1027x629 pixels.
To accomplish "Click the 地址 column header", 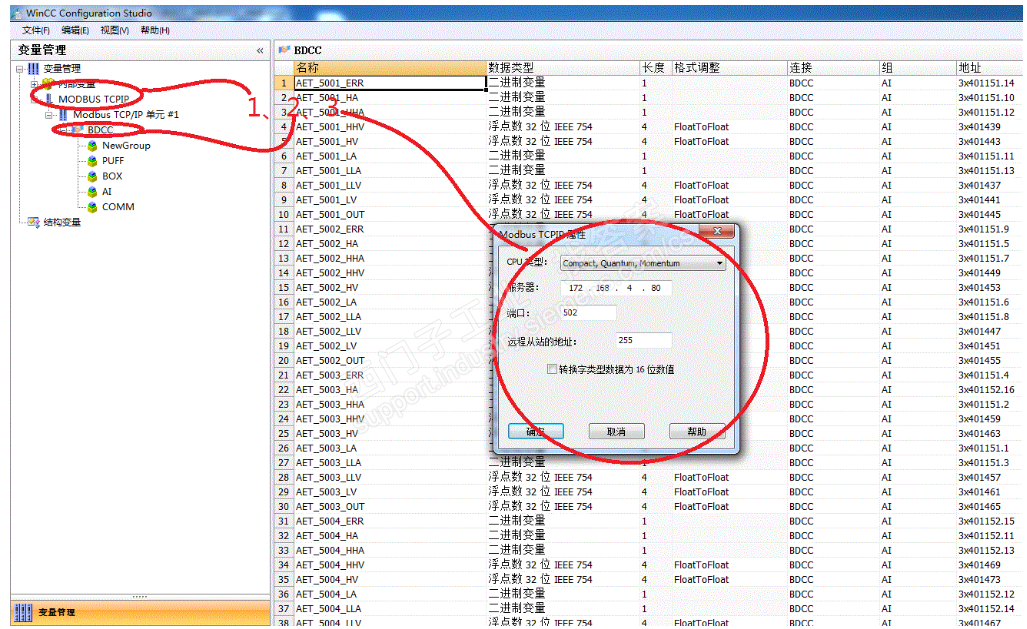I will [989, 67].
